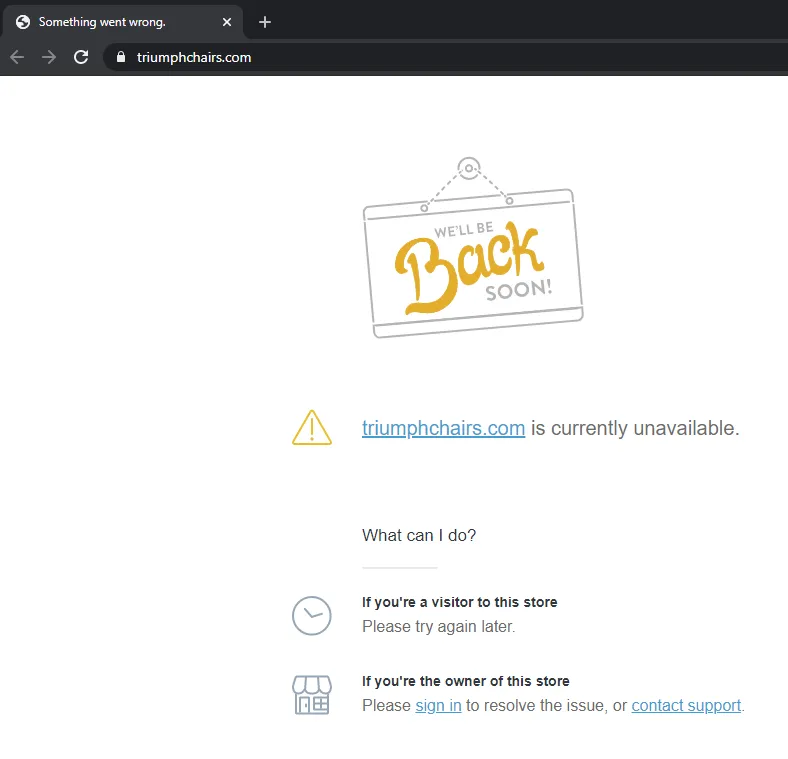788x759 pixels.
Task: Click the storefront icon beside owner message
Action: pos(312,695)
